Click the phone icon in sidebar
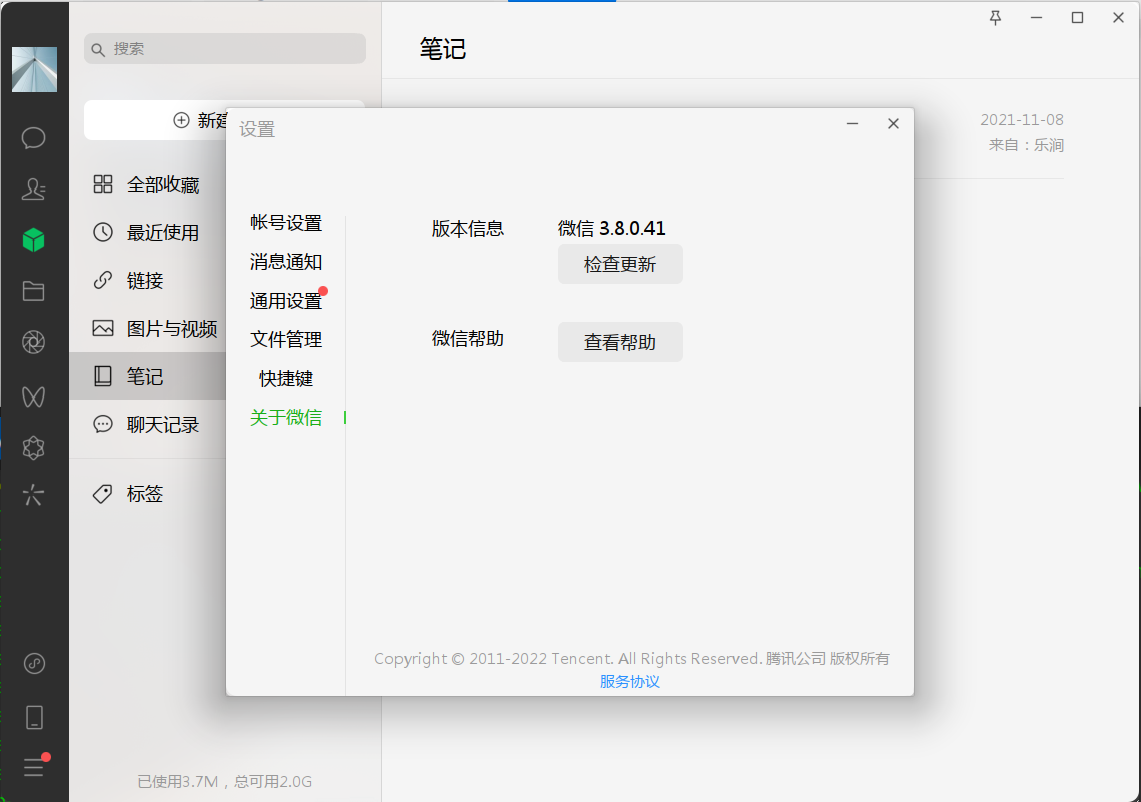The image size is (1141, 802). pyautogui.click(x=34, y=717)
